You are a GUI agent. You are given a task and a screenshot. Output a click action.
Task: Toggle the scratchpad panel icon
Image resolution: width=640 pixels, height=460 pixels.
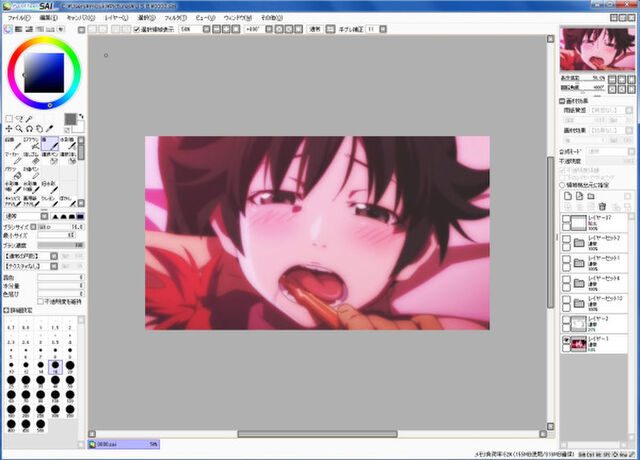pos(61,29)
